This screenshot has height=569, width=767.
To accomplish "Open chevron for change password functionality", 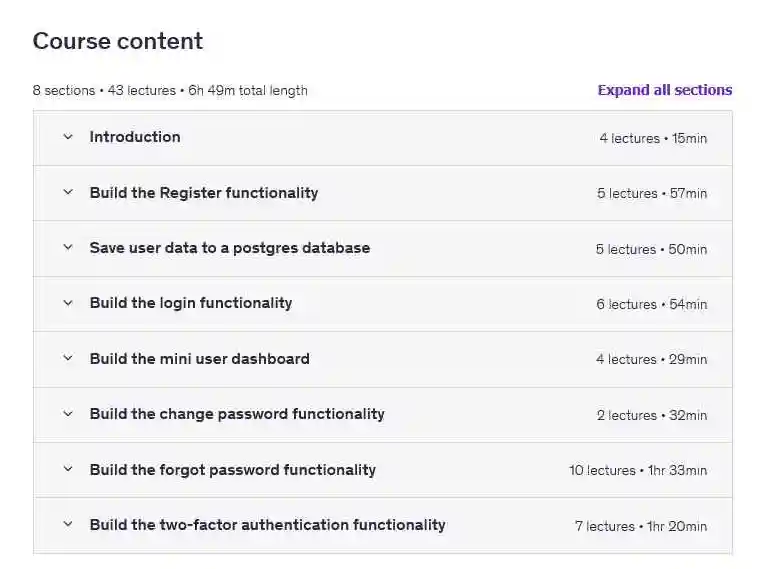I will click(68, 414).
